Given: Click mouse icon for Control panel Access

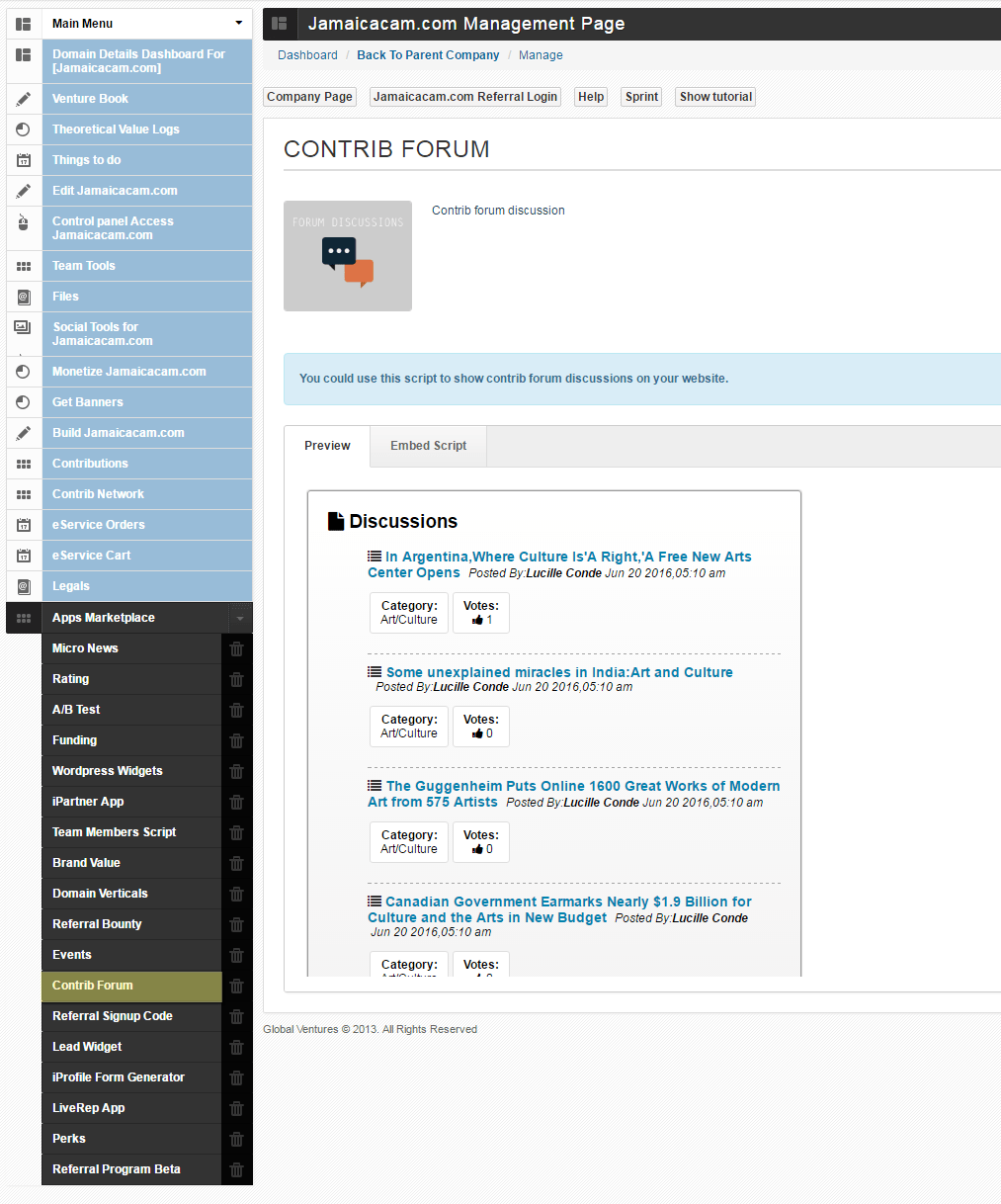Looking at the screenshot, I should 24,221.
